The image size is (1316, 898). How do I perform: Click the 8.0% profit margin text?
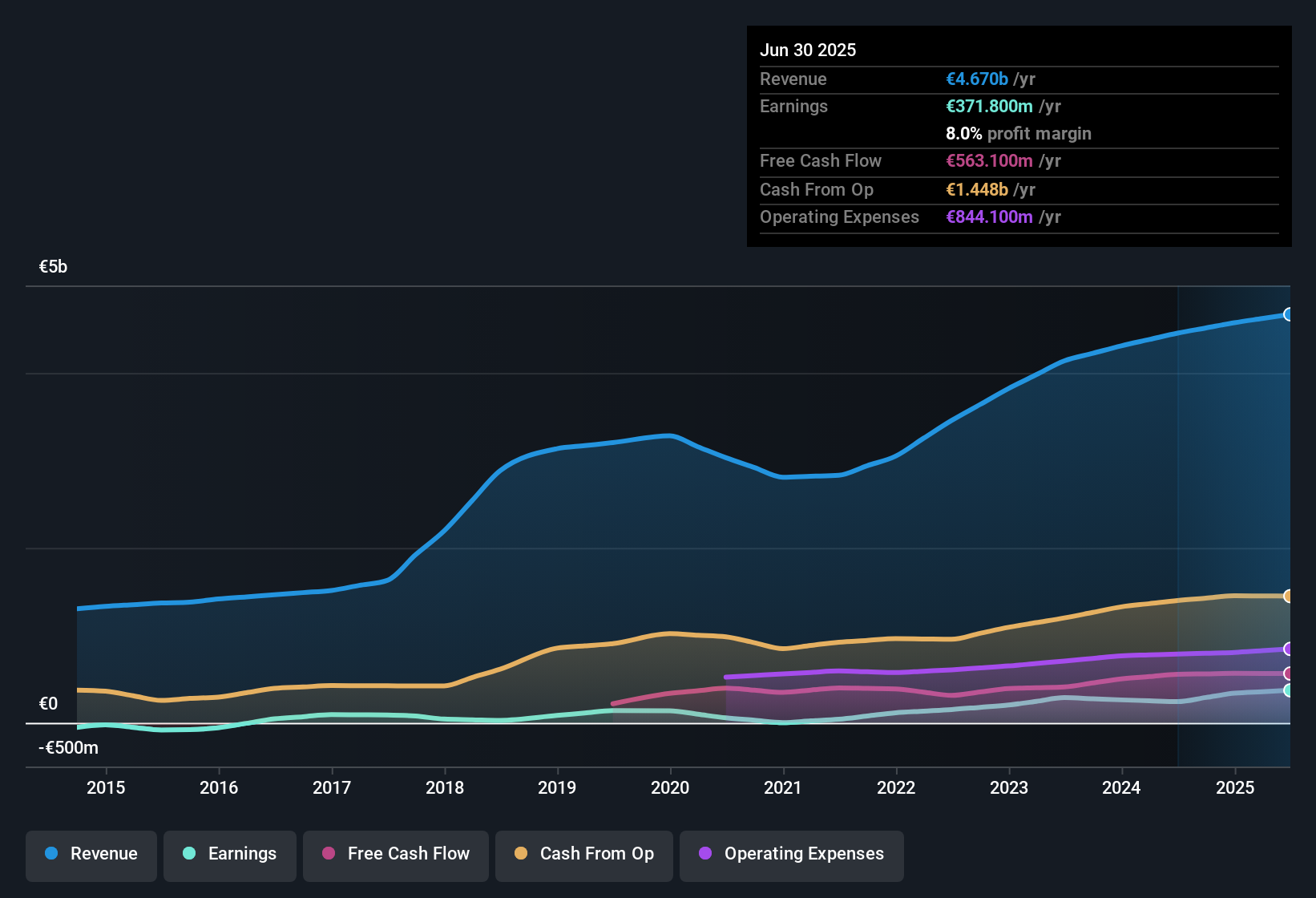click(1018, 133)
